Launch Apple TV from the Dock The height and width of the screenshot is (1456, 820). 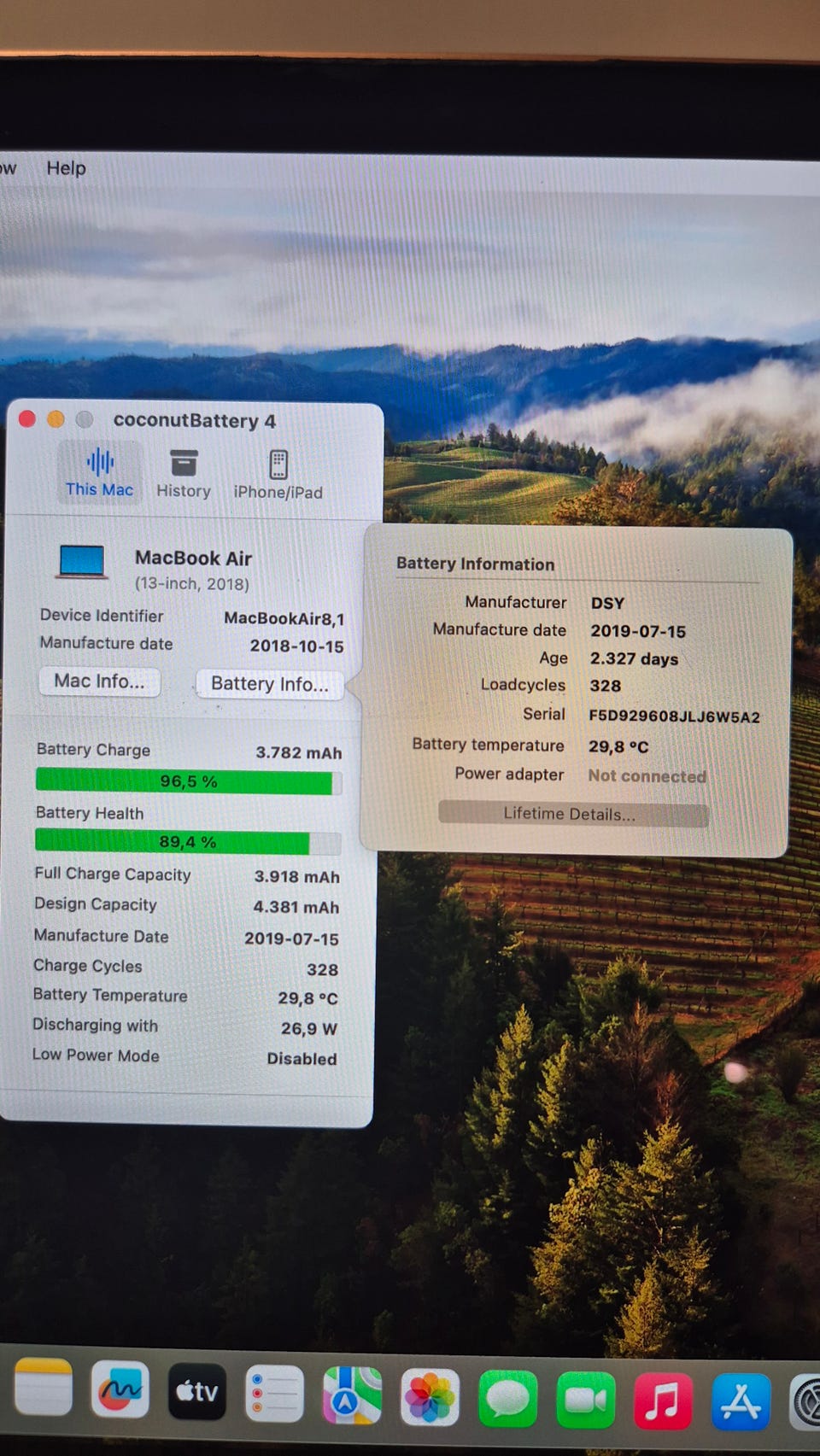point(197,1392)
